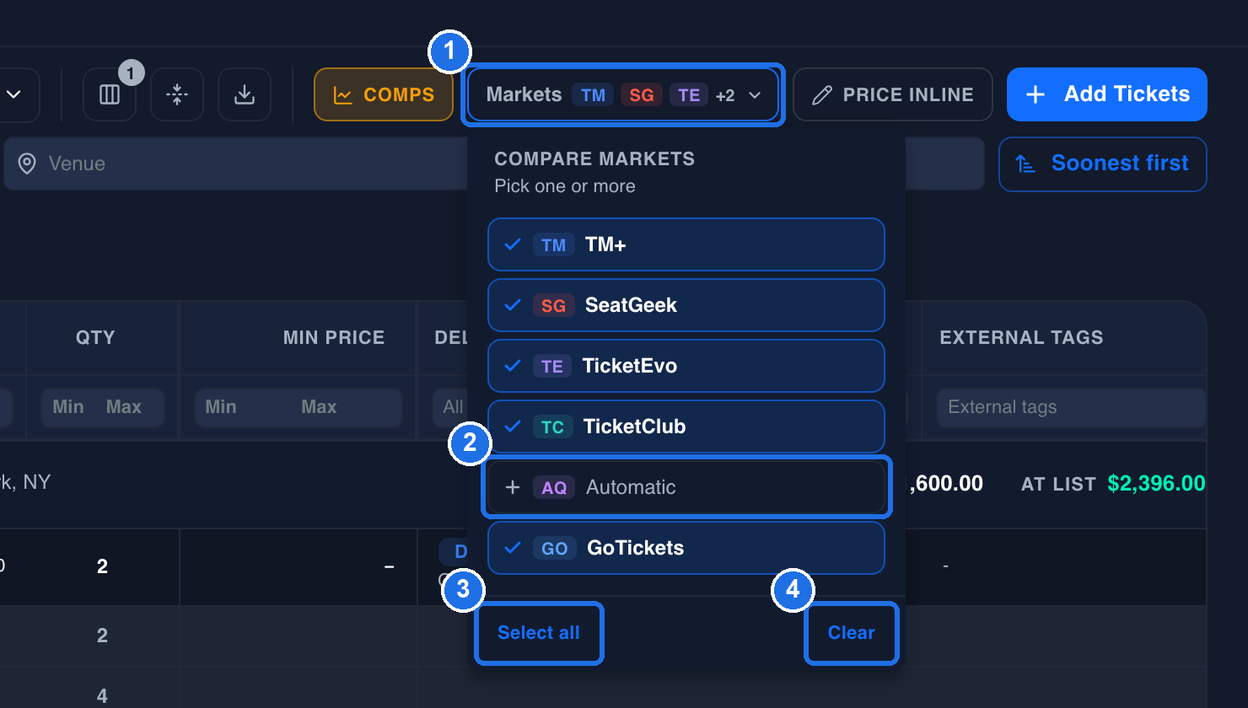Viewport: 1248px width, 708px height.
Task: Click the PRICE INLINE button
Action: coord(893,95)
